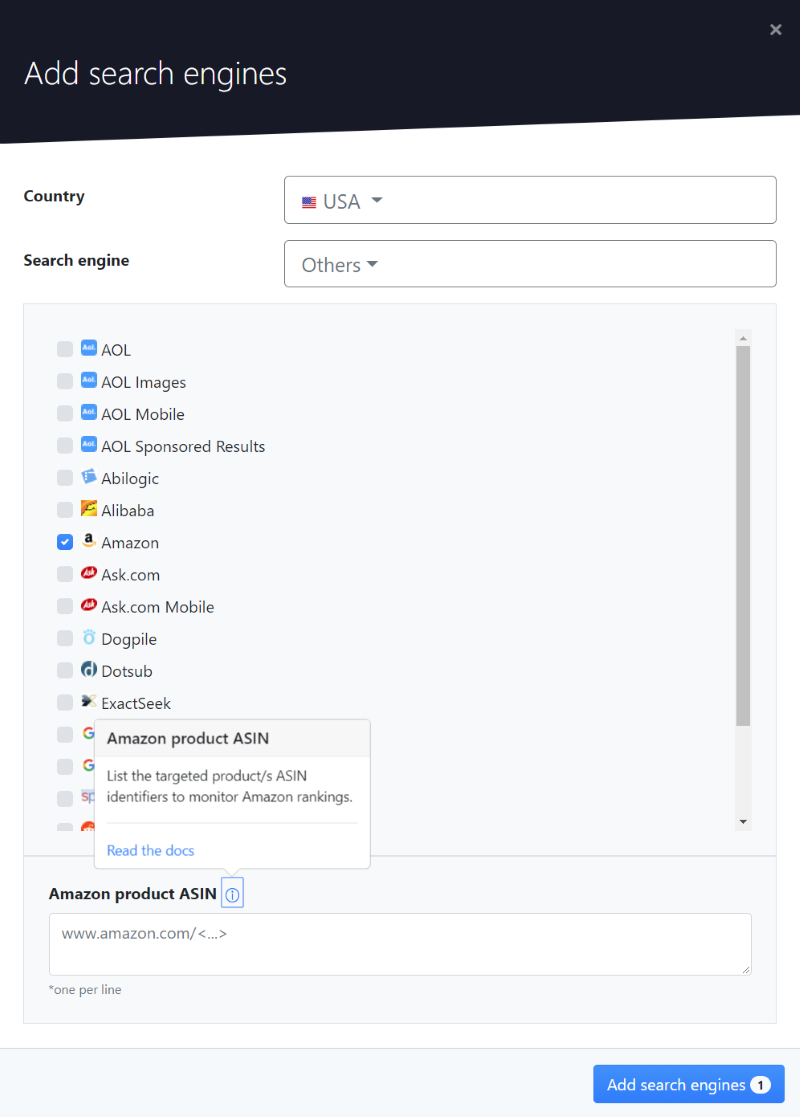
Task: Enable the AOL Images checkbox
Action: coord(65,381)
